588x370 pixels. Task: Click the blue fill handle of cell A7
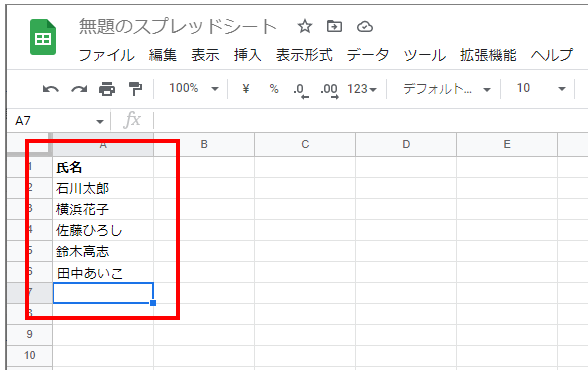click(153, 303)
